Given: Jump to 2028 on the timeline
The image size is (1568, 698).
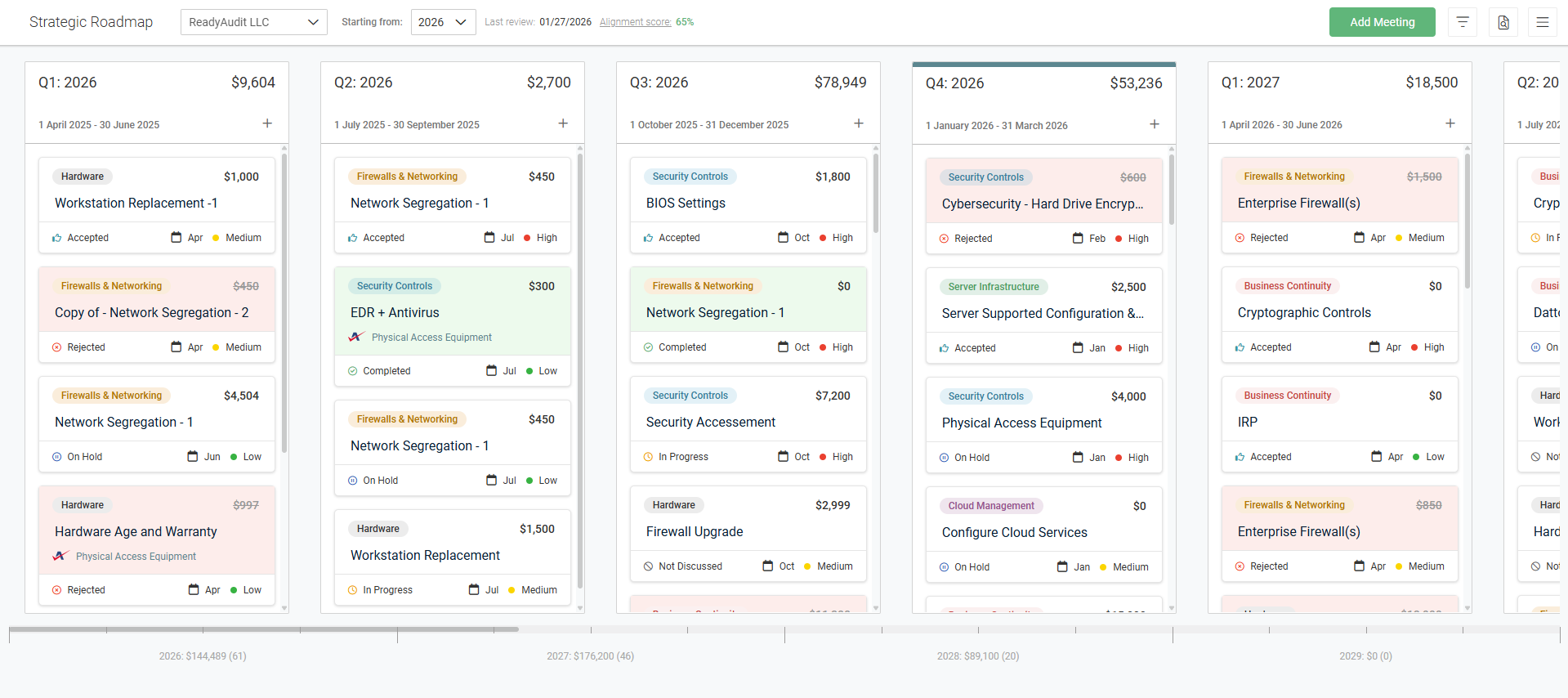Looking at the screenshot, I should point(977,655).
